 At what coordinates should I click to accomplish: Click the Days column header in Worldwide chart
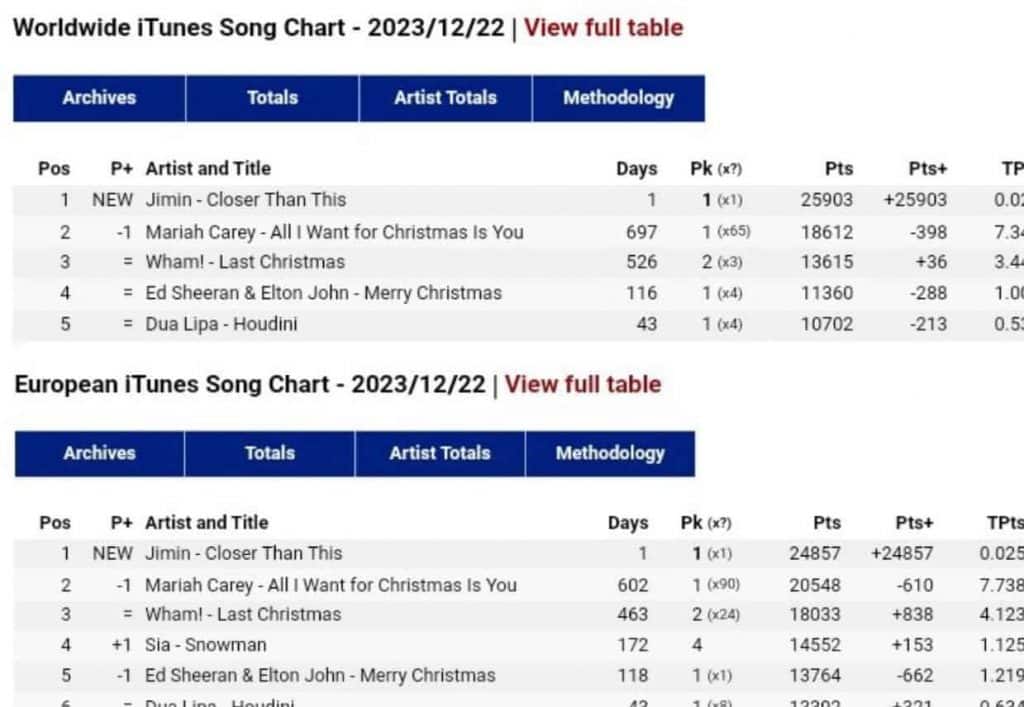[x=636, y=169]
